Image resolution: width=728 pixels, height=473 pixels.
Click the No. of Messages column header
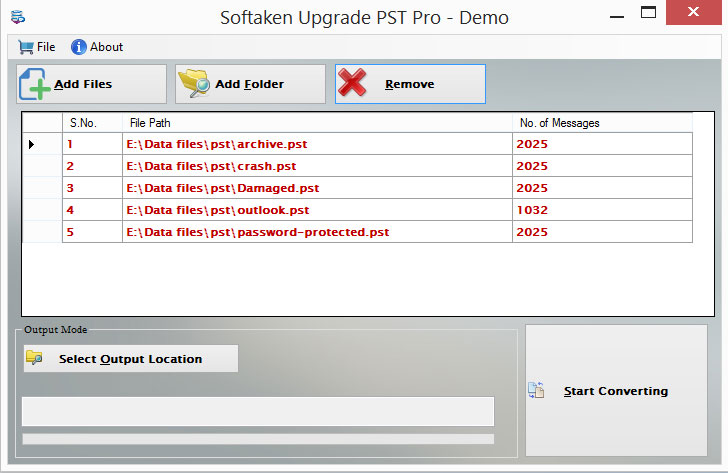602,123
